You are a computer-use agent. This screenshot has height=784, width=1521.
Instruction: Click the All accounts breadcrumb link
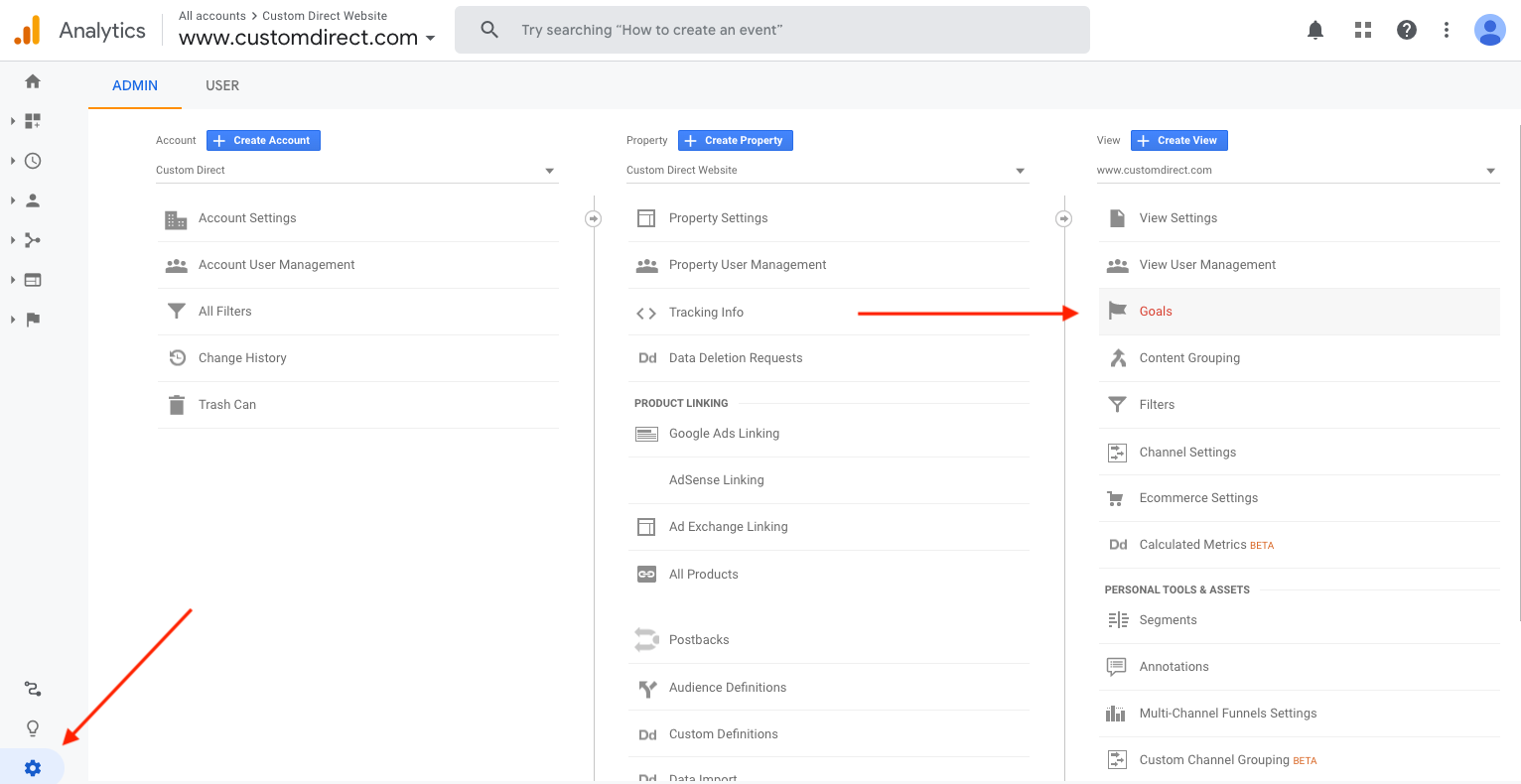click(212, 16)
